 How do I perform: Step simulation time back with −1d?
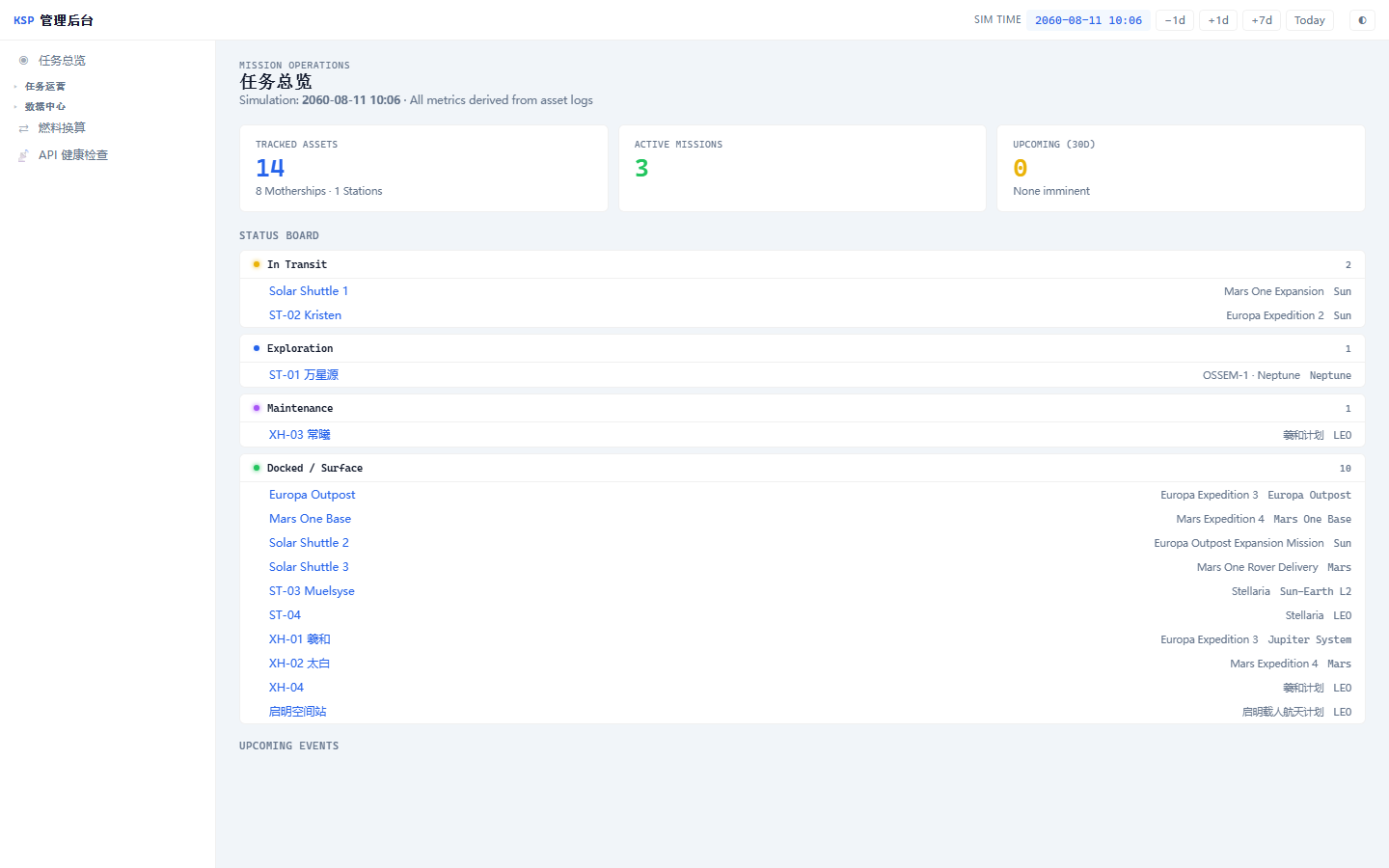click(x=1175, y=20)
